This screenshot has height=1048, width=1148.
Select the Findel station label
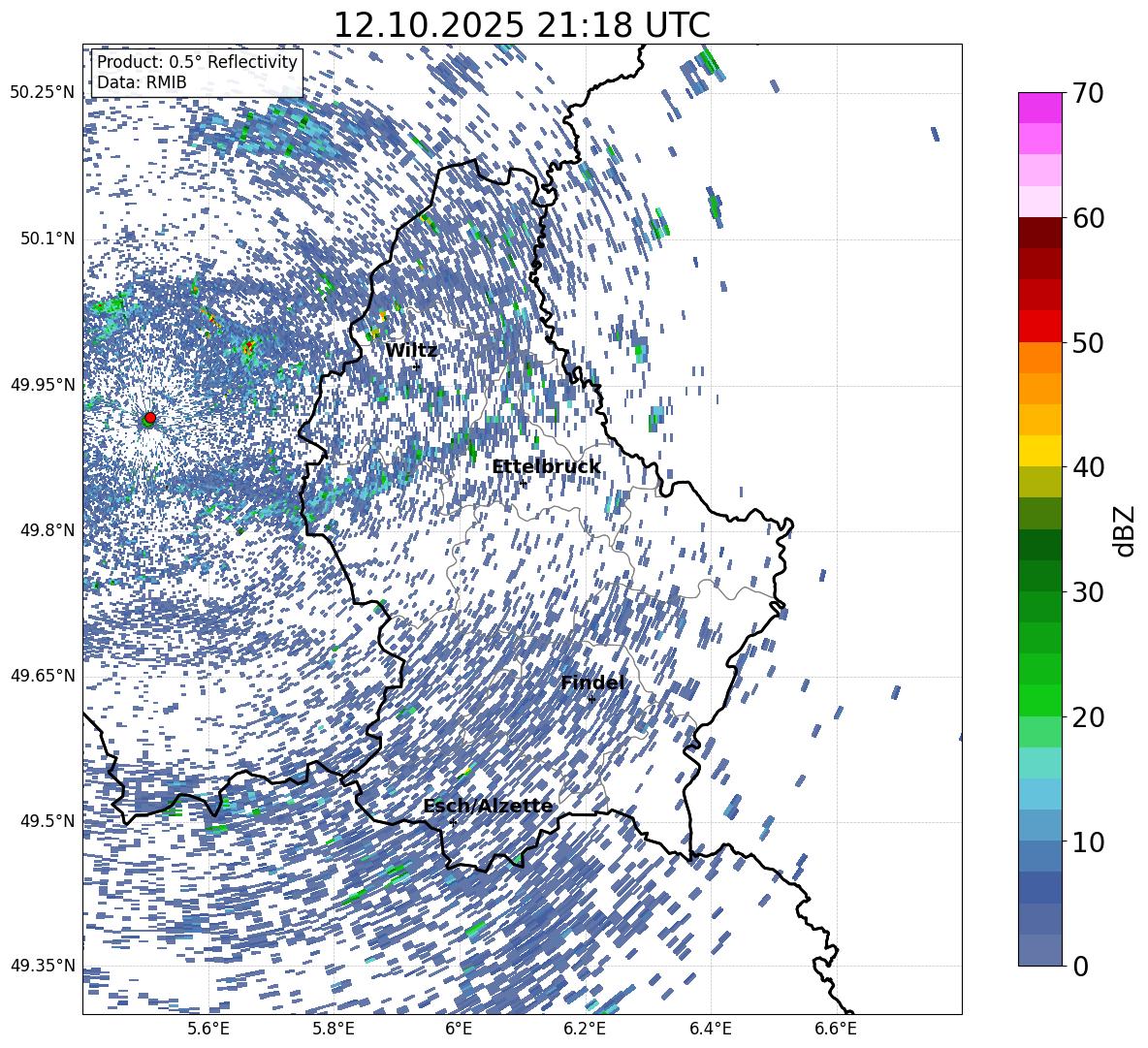(x=592, y=683)
